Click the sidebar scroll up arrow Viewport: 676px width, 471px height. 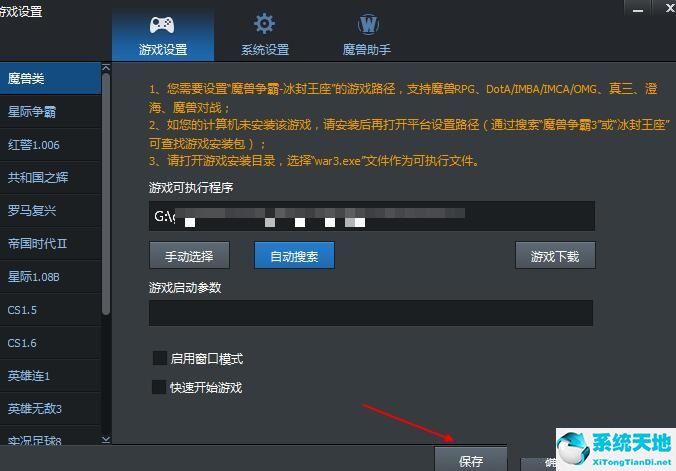106,68
